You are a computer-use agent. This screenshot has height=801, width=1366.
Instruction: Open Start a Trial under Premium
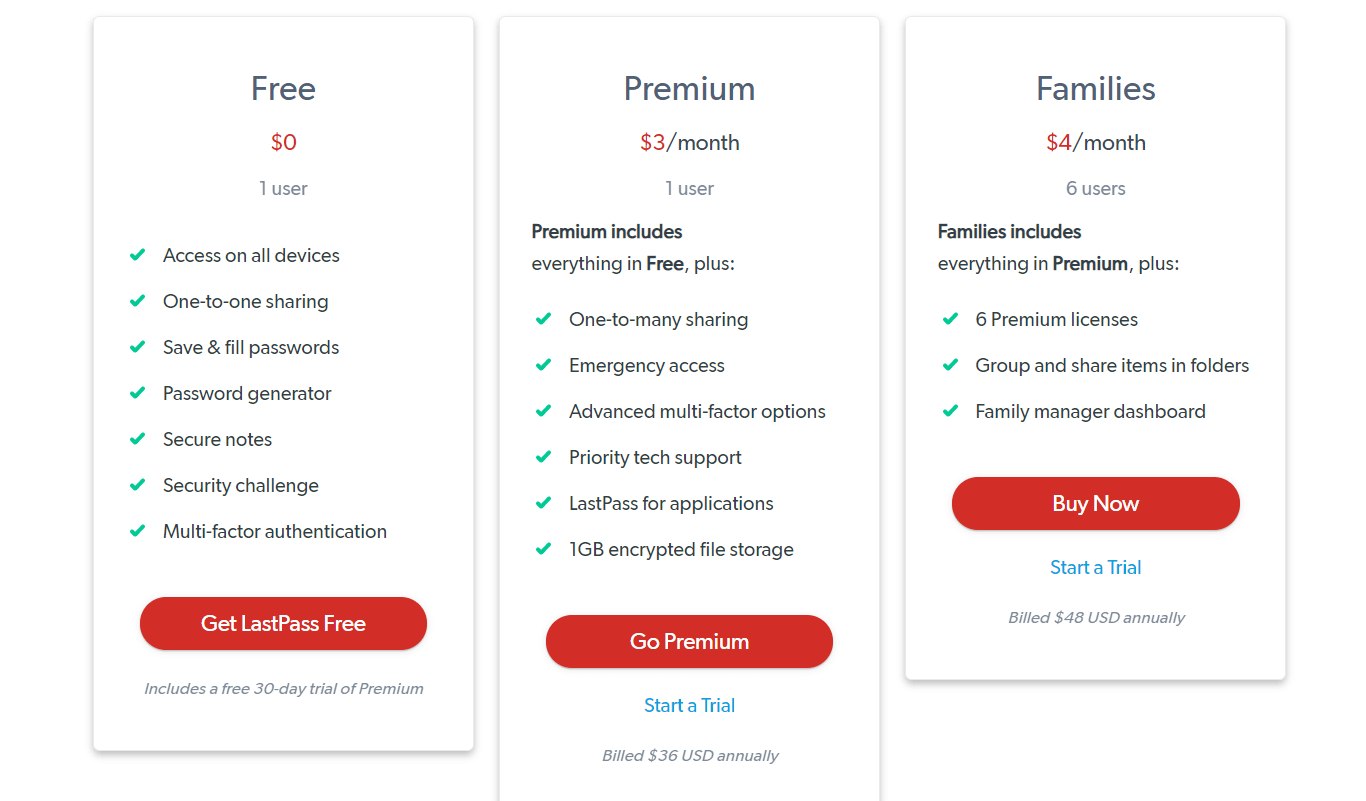point(689,705)
